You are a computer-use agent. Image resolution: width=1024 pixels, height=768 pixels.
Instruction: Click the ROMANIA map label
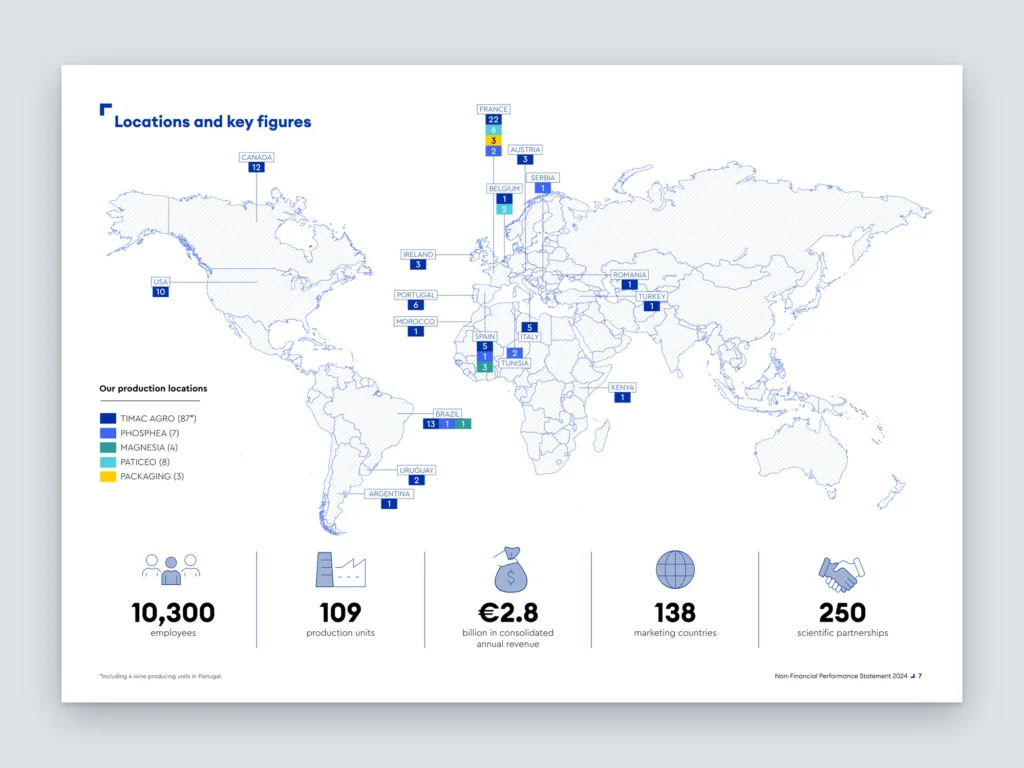click(630, 275)
